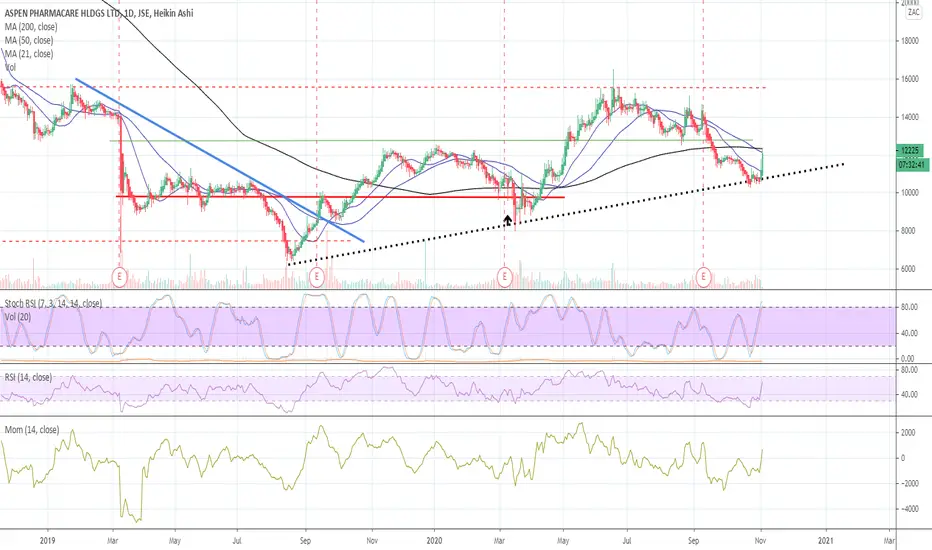Click the earnings E marker near September 2019

[x=317, y=276]
